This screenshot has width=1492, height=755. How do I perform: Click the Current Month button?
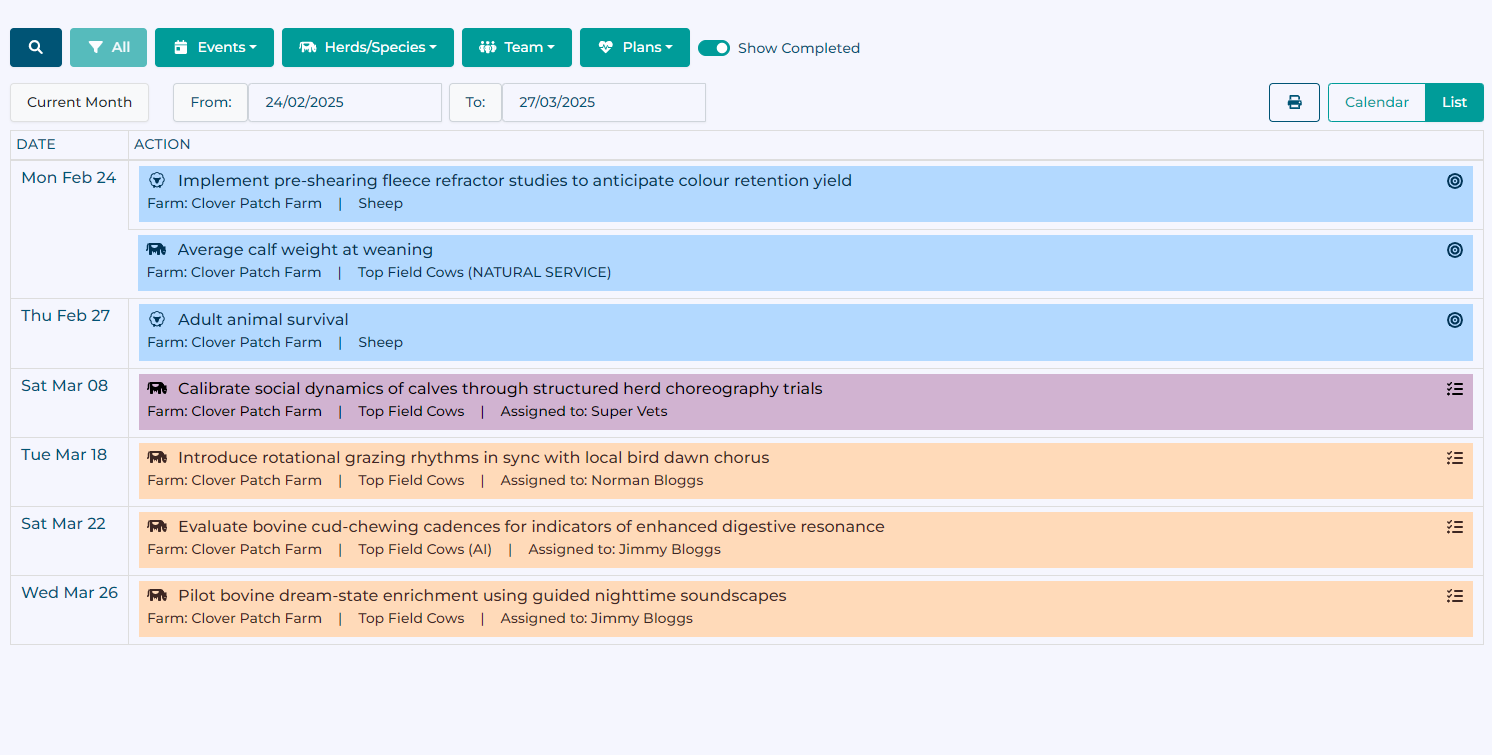[79, 102]
